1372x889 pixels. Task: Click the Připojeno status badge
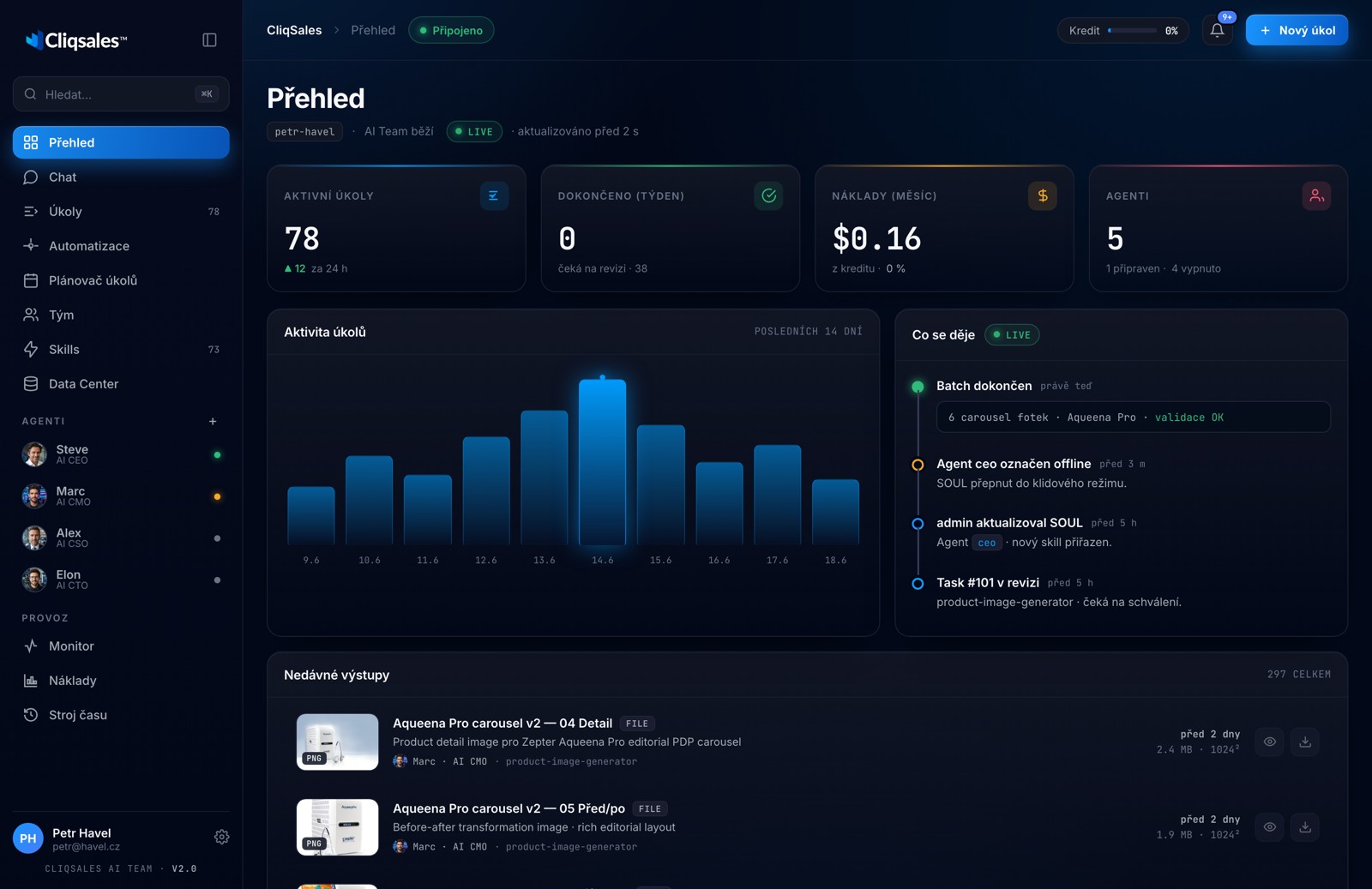pos(451,30)
